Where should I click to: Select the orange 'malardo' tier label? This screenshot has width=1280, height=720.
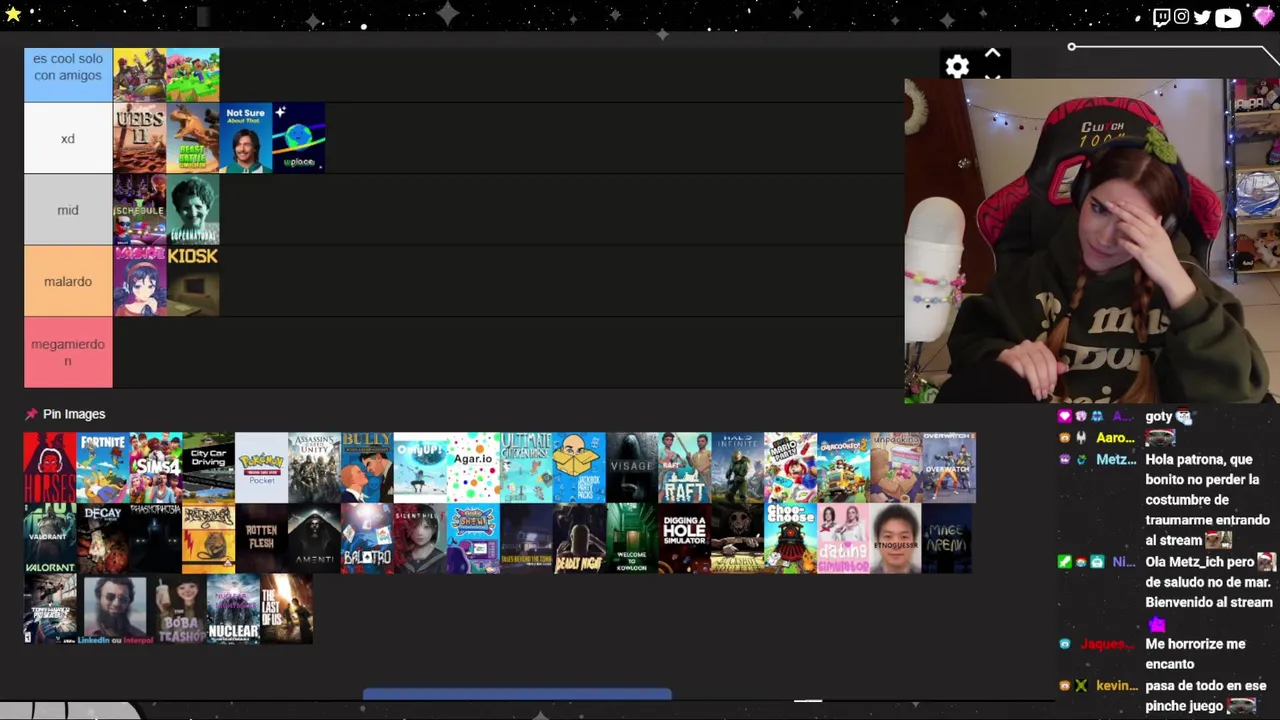pos(68,281)
